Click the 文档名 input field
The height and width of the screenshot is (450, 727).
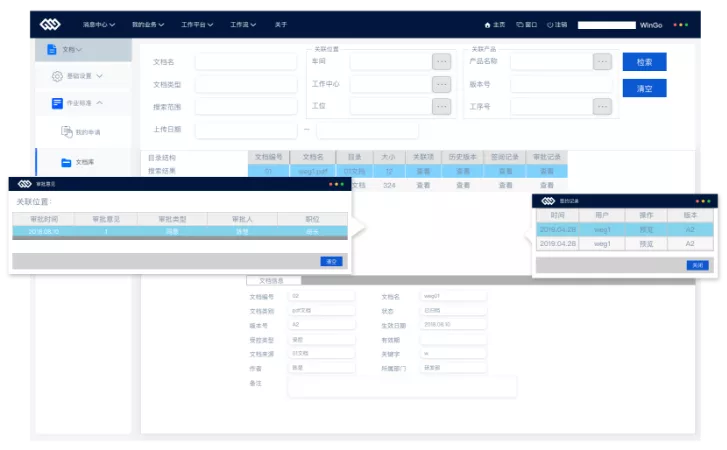[x=246, y=62]
